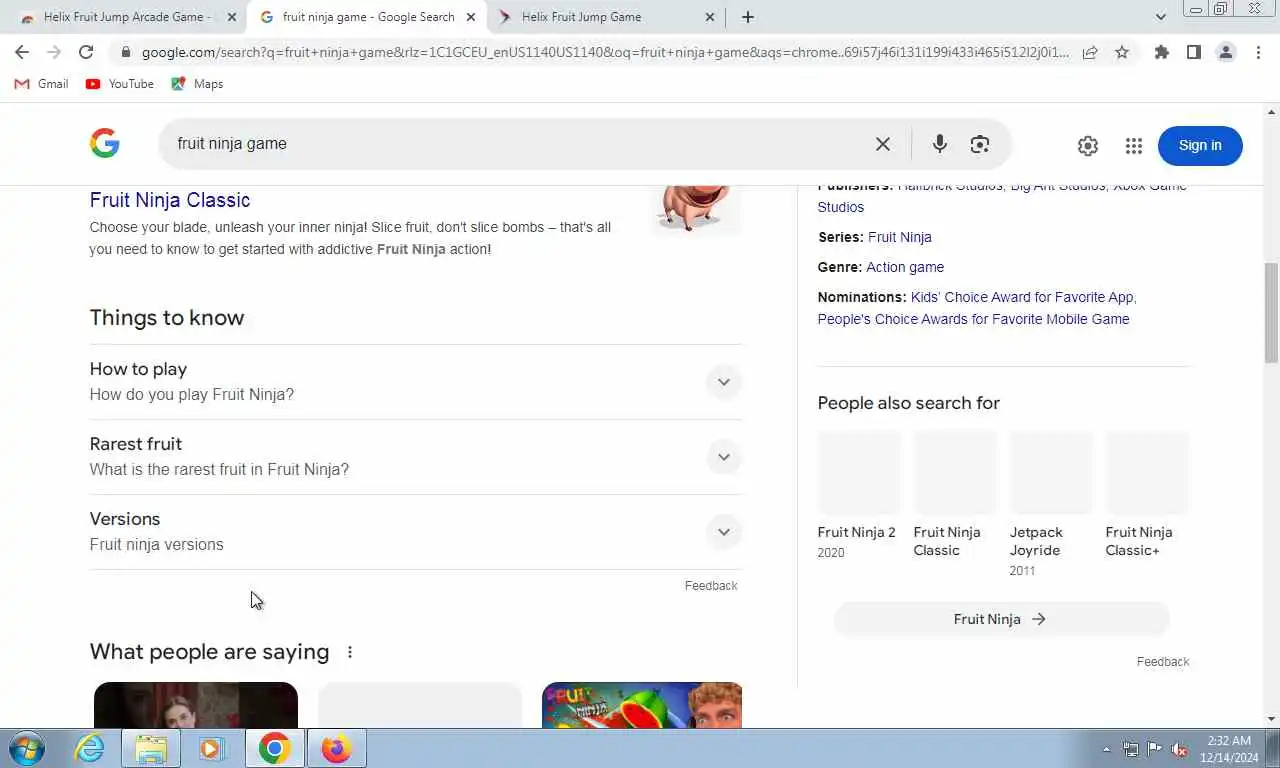Viewport: 1280px width, 768px height.
Task: Select Jetpack Joyride related search
Action: 1051,505
